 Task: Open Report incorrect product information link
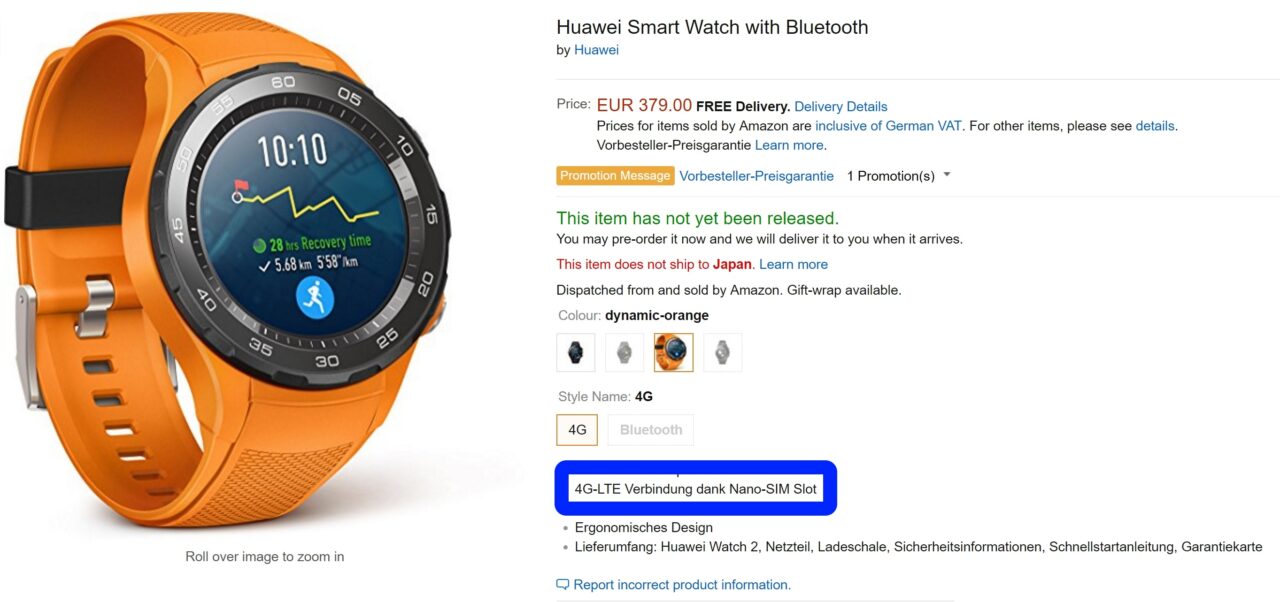682,585
